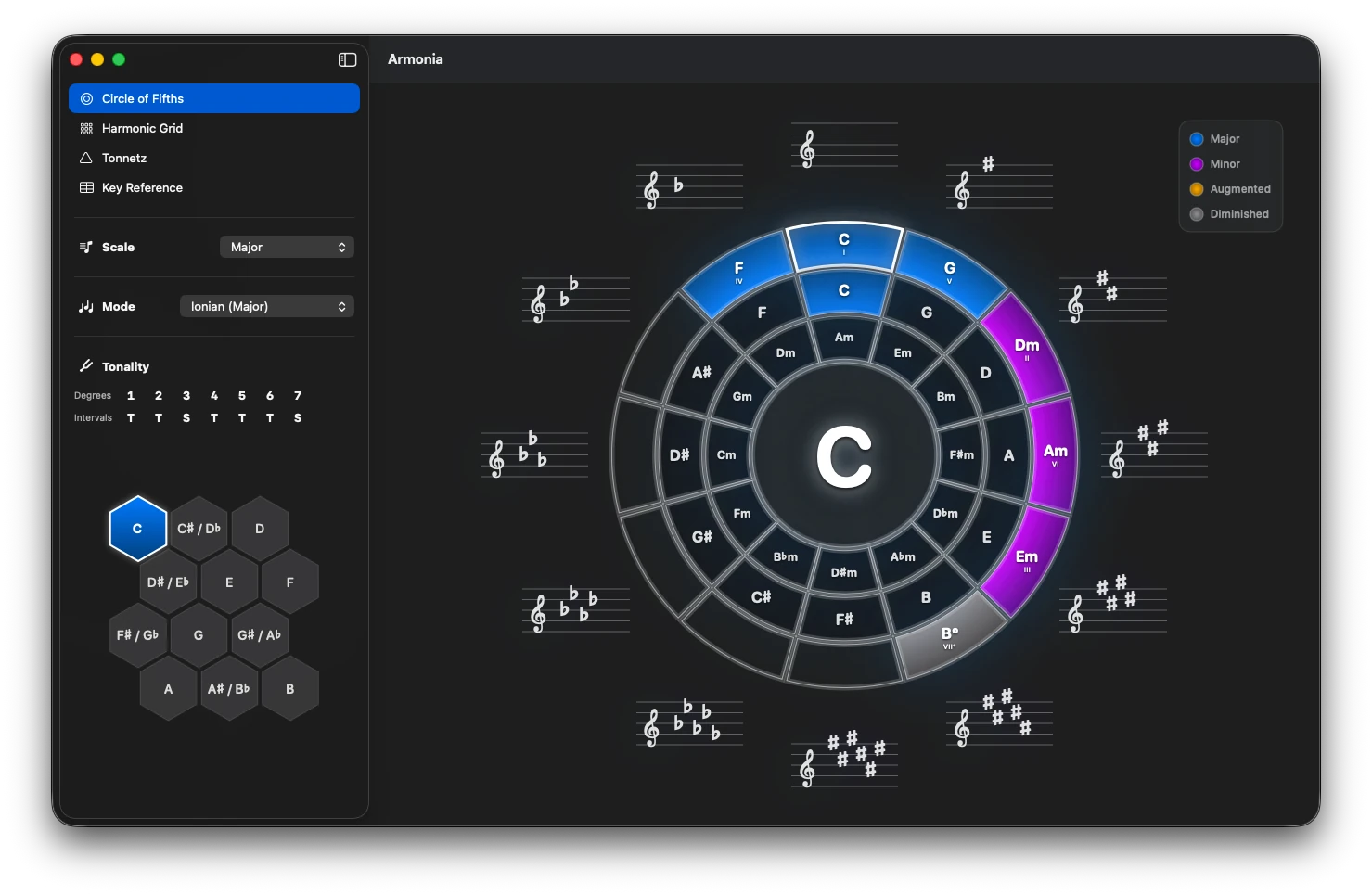Select the Gm minor ring segment
The width and height of the screenshot is (1372, 895).
742,396
